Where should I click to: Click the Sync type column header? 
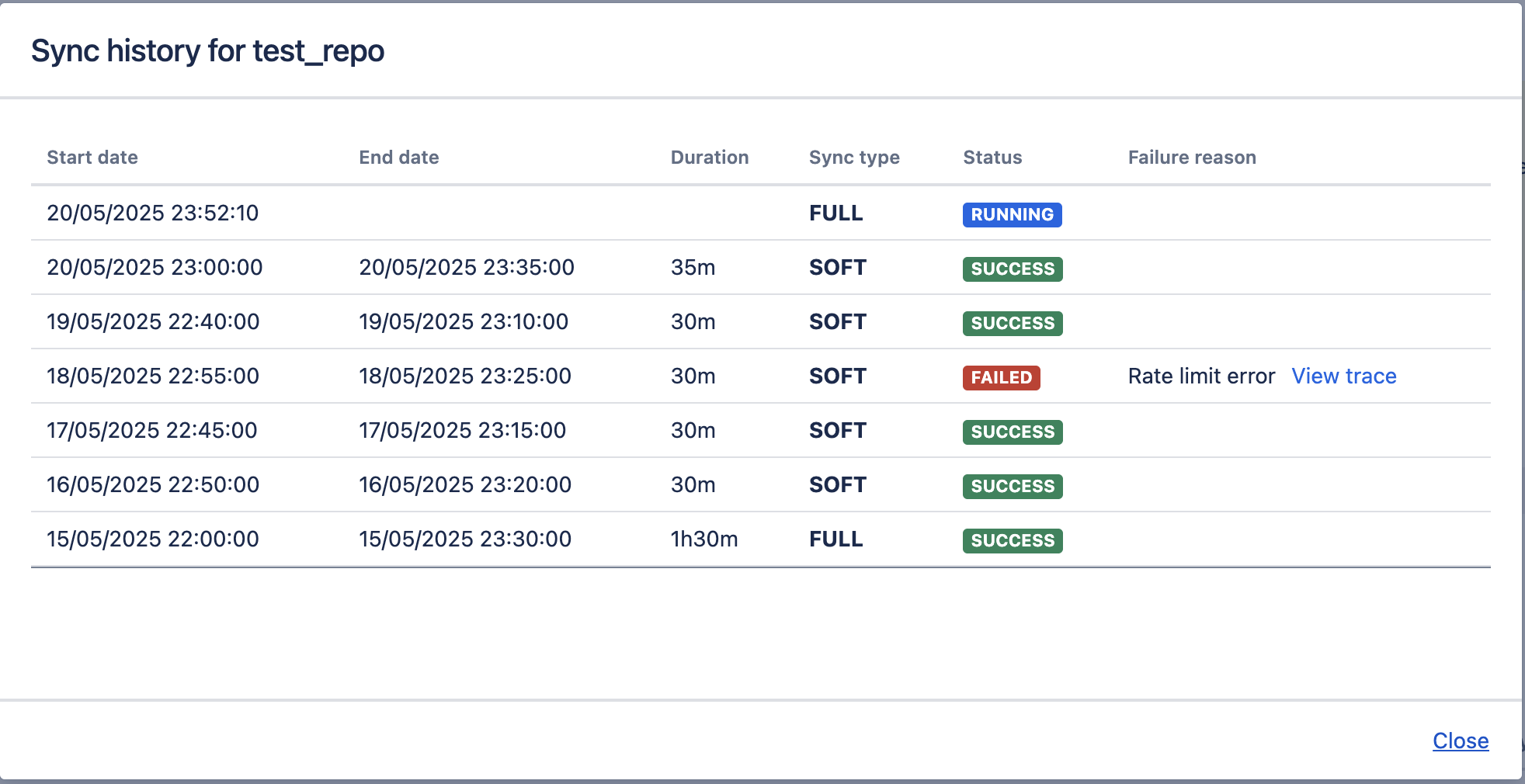854,158
